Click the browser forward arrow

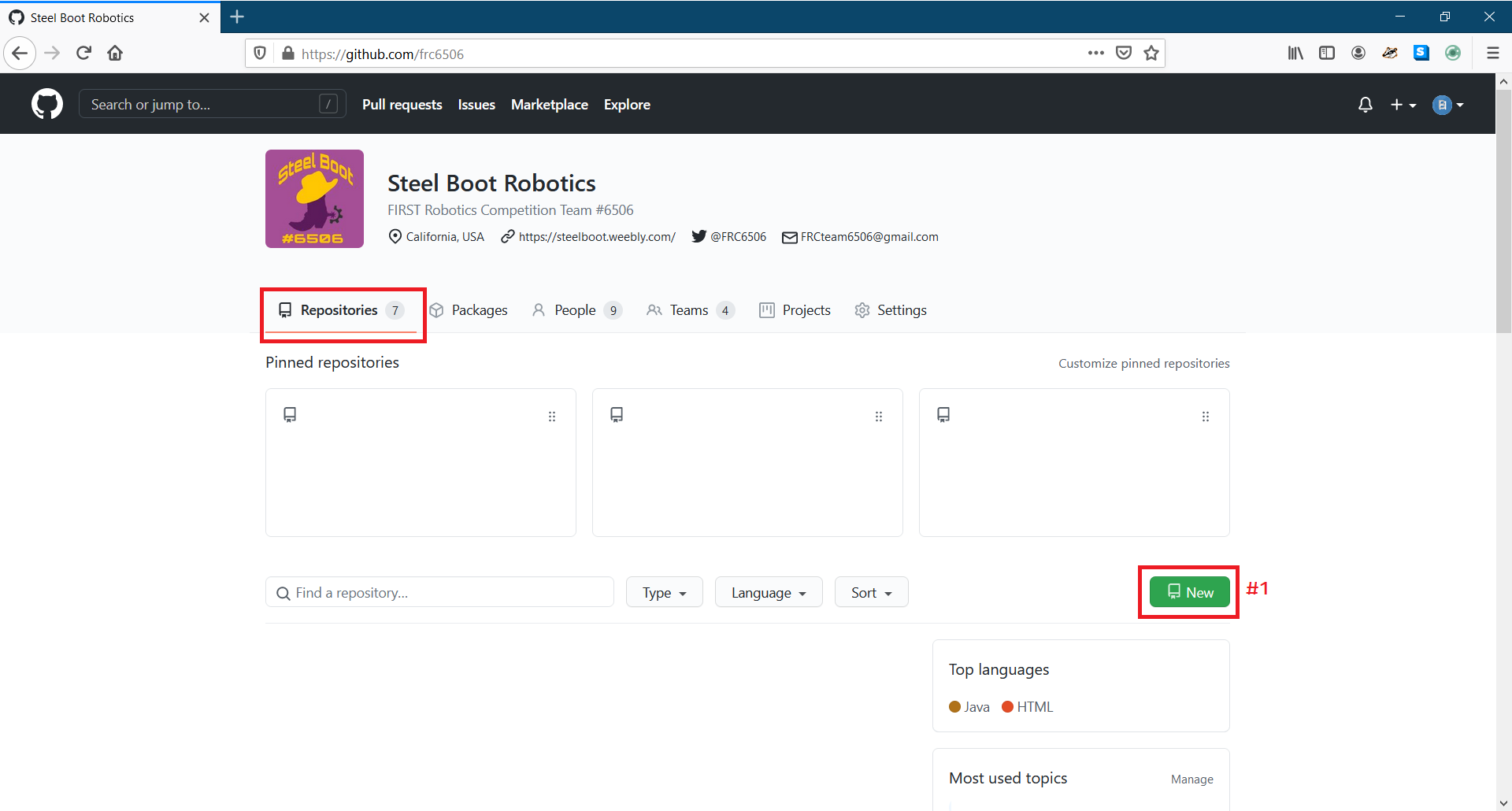[52, 54]
